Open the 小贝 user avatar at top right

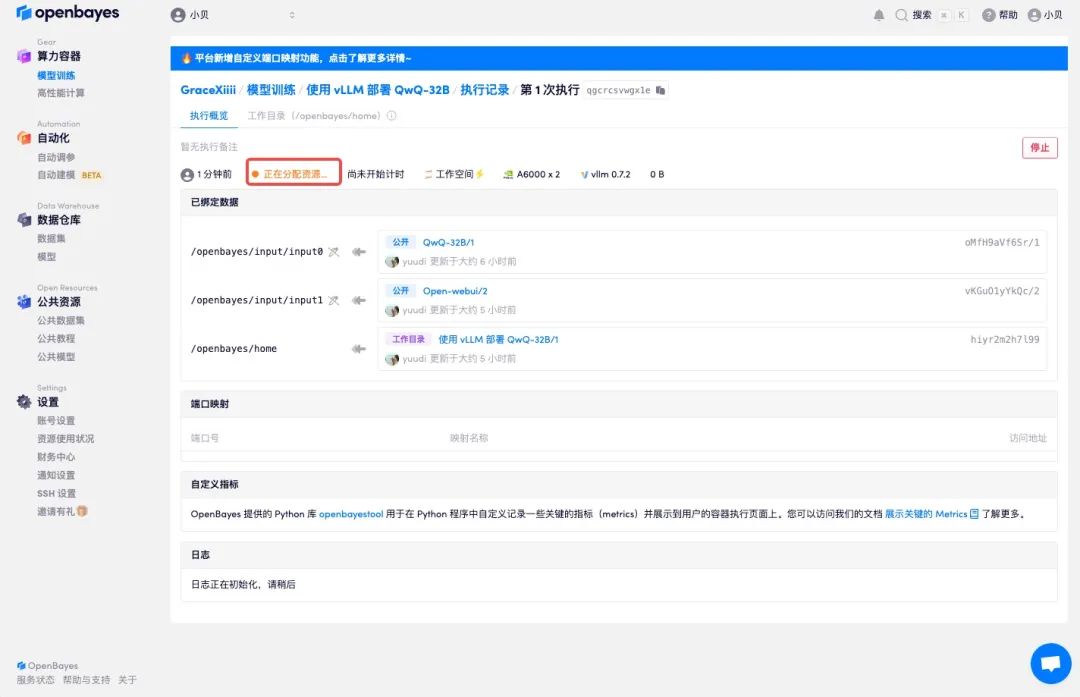click(1034, 15)
